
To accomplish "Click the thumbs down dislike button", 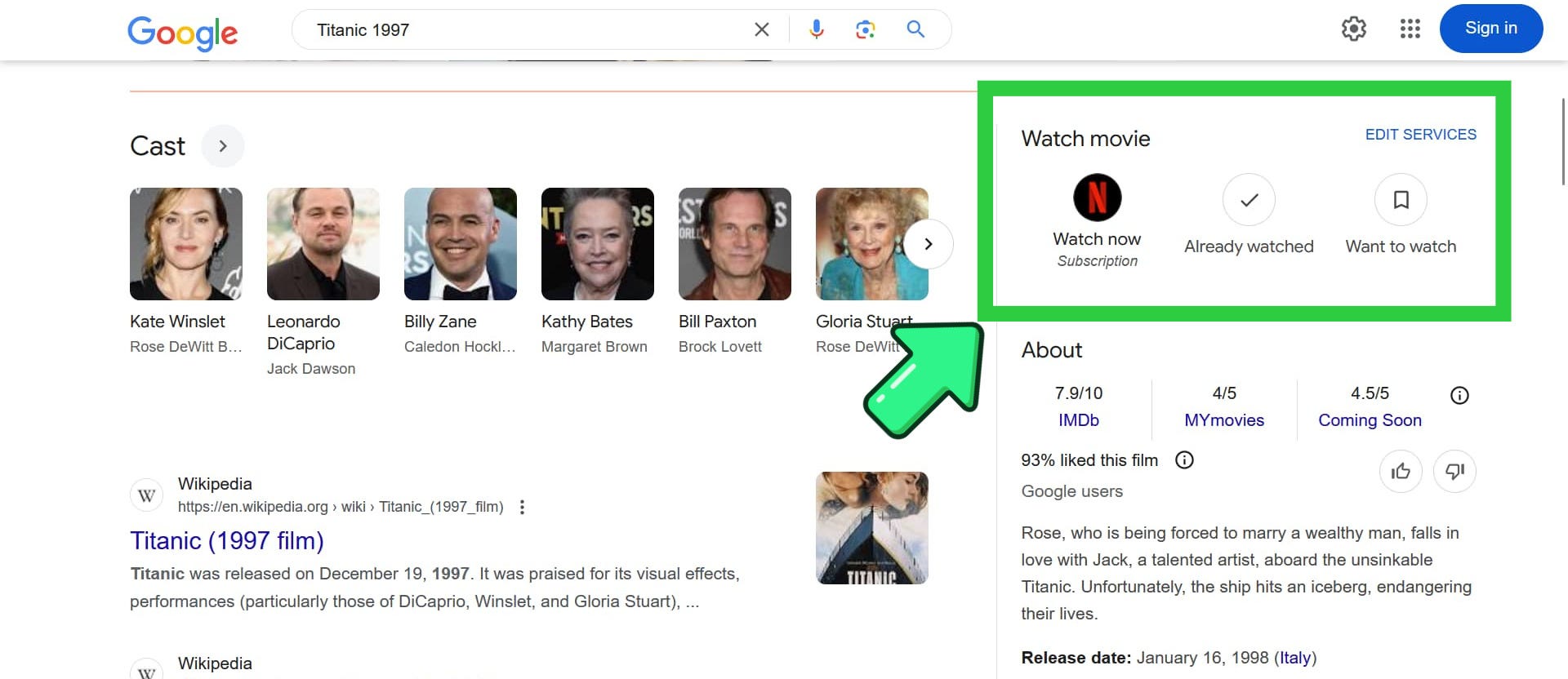I will click(1454, 471).
